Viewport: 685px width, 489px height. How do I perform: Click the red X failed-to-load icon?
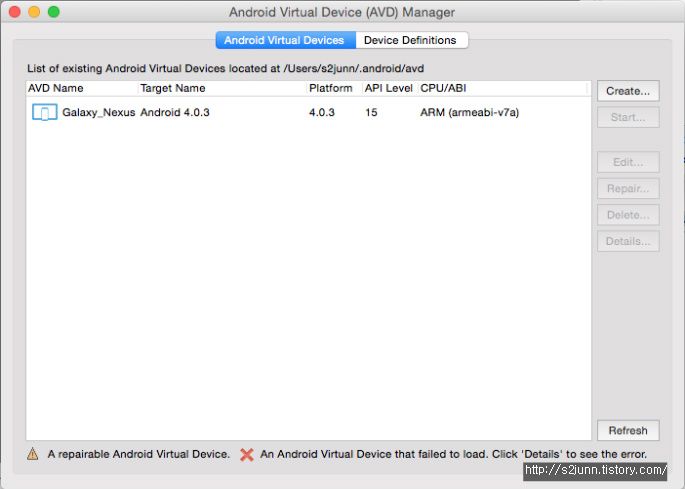pyautogui.click(x=246, y=454)
